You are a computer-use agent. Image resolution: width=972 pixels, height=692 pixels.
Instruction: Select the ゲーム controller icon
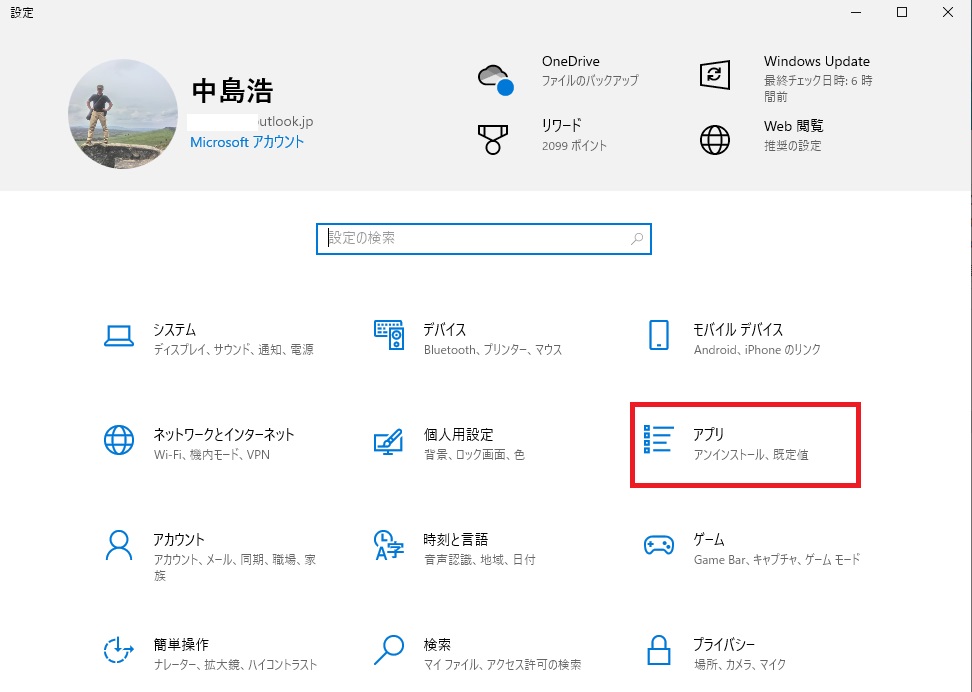[x=658, y=546]
